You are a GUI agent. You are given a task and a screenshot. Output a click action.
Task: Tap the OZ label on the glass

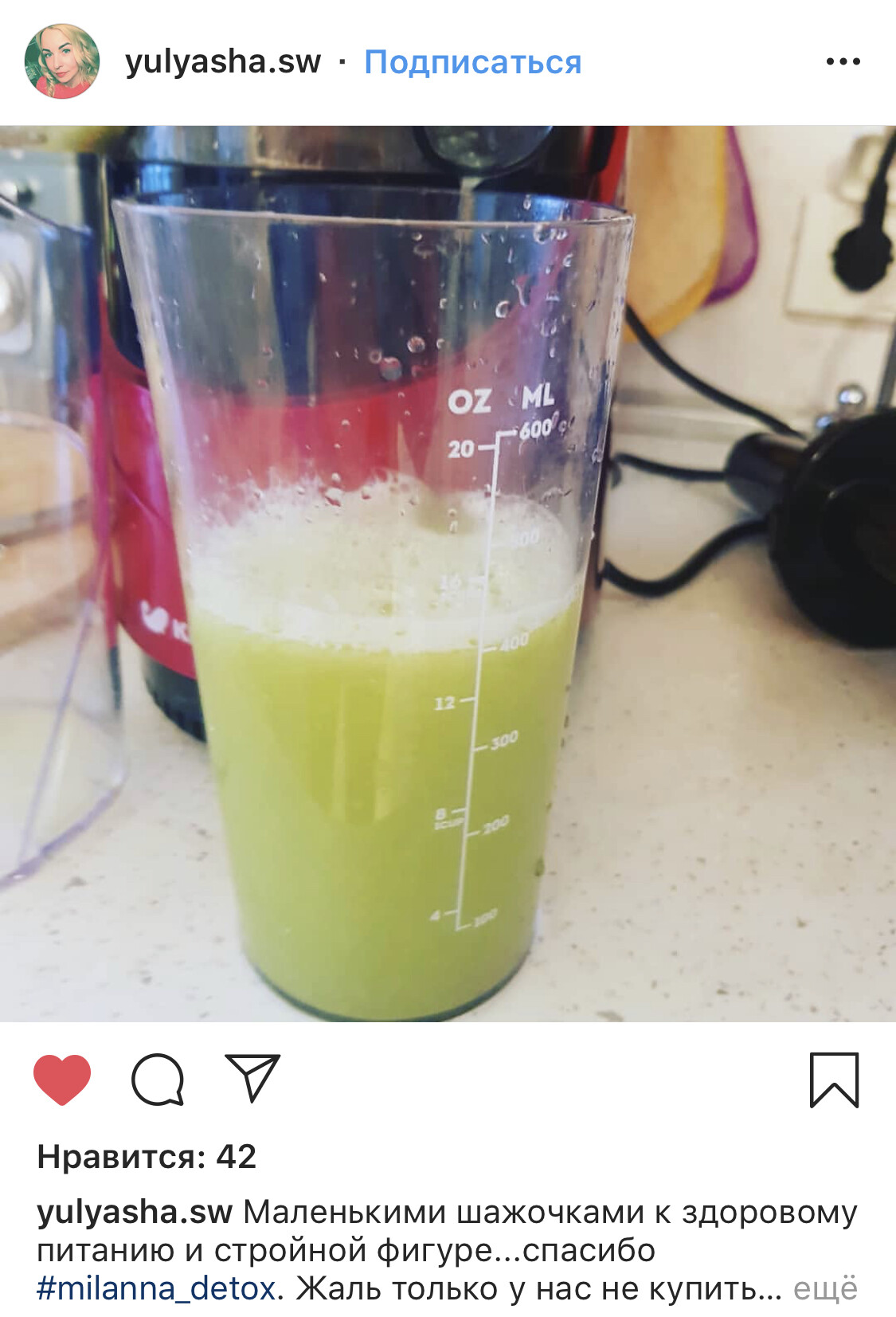point(469,401)
